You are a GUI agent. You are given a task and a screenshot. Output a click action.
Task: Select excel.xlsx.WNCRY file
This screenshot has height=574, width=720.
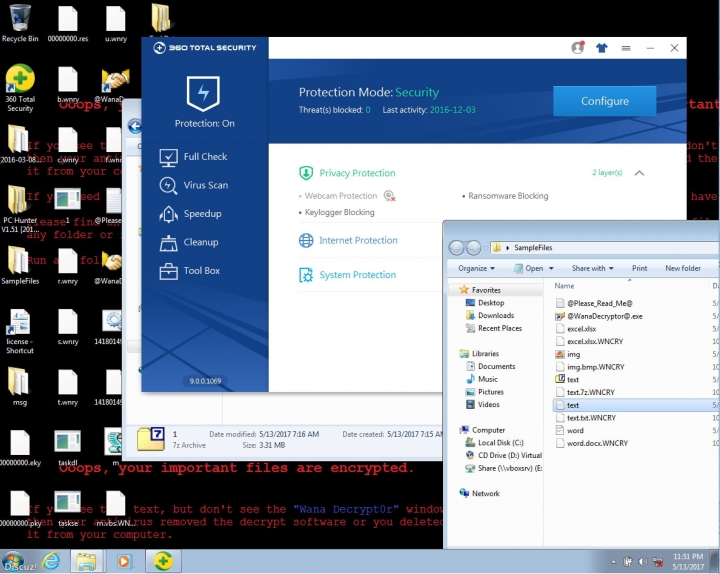[595, 342]
